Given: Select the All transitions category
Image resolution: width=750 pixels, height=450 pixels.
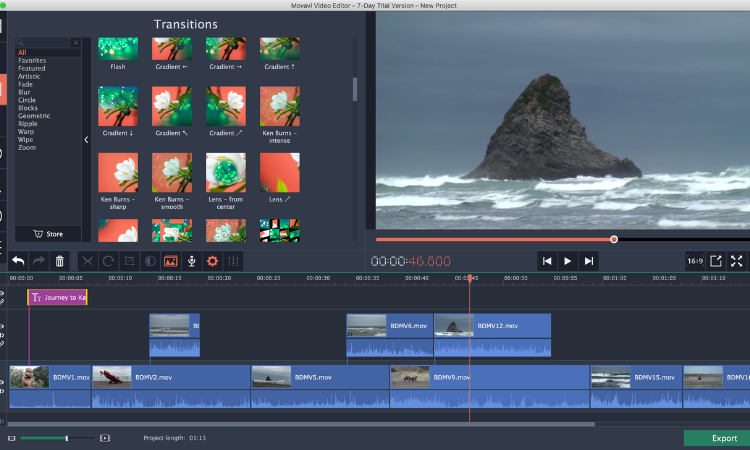Looking at the screenshot, I should click(x=22, y=53).
